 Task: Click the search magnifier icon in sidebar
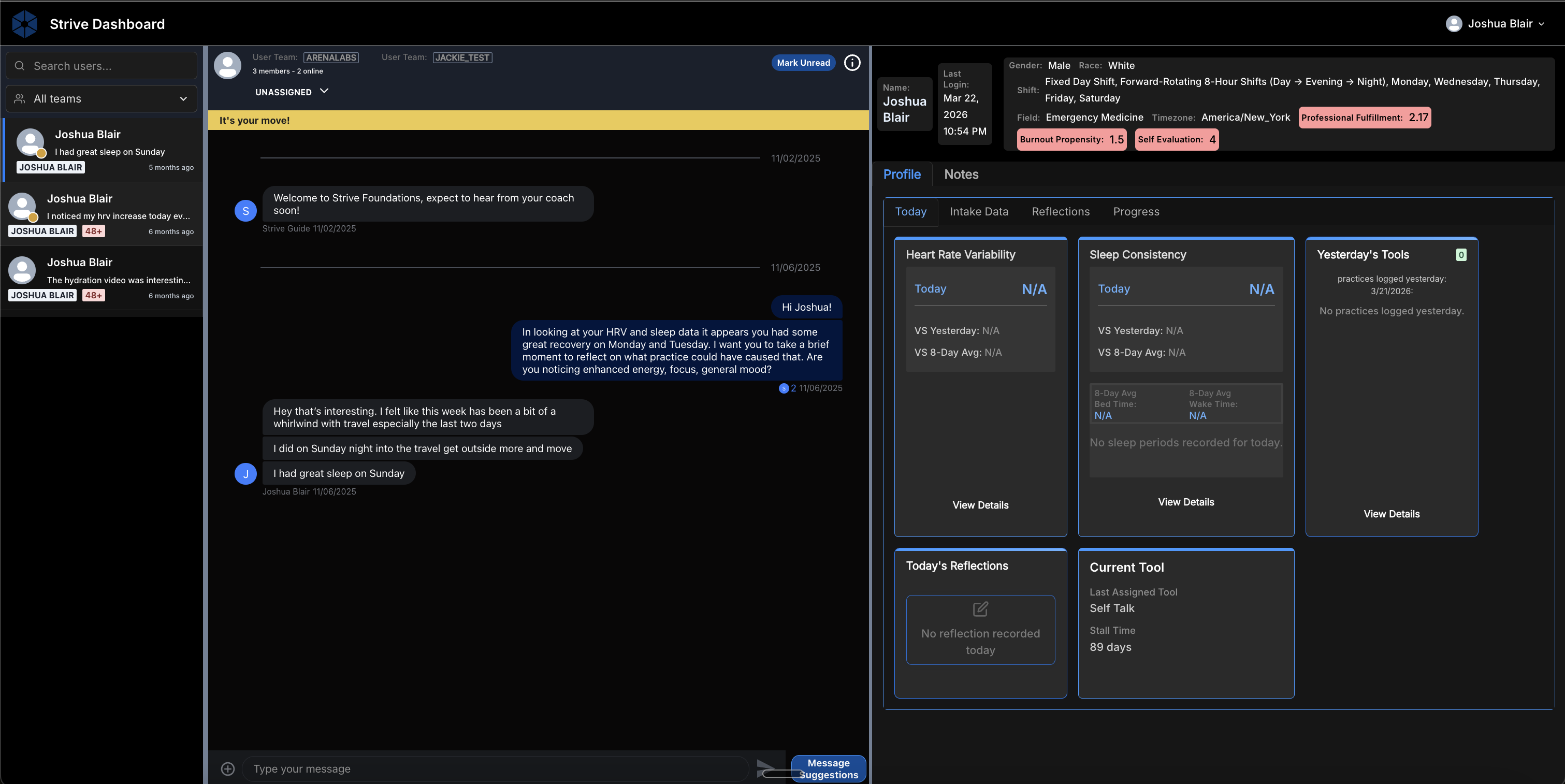[x=20, y=66]
